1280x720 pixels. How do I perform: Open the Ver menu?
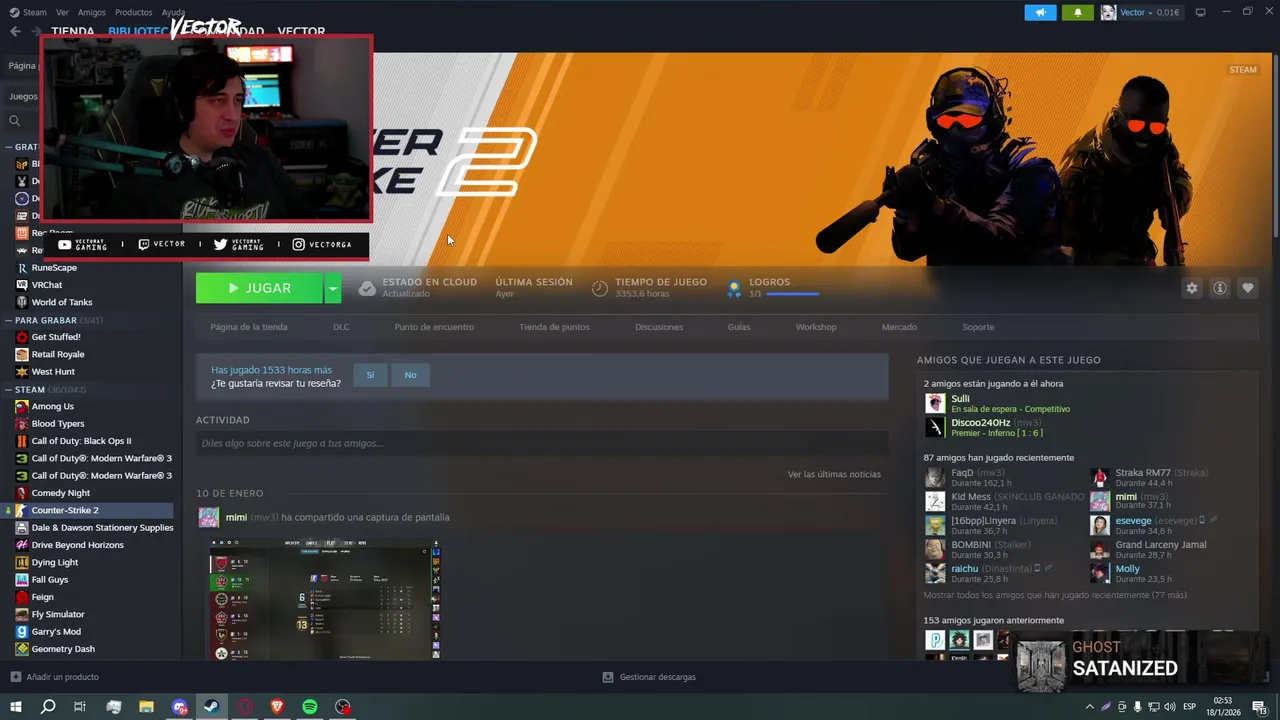click(62, 12)
